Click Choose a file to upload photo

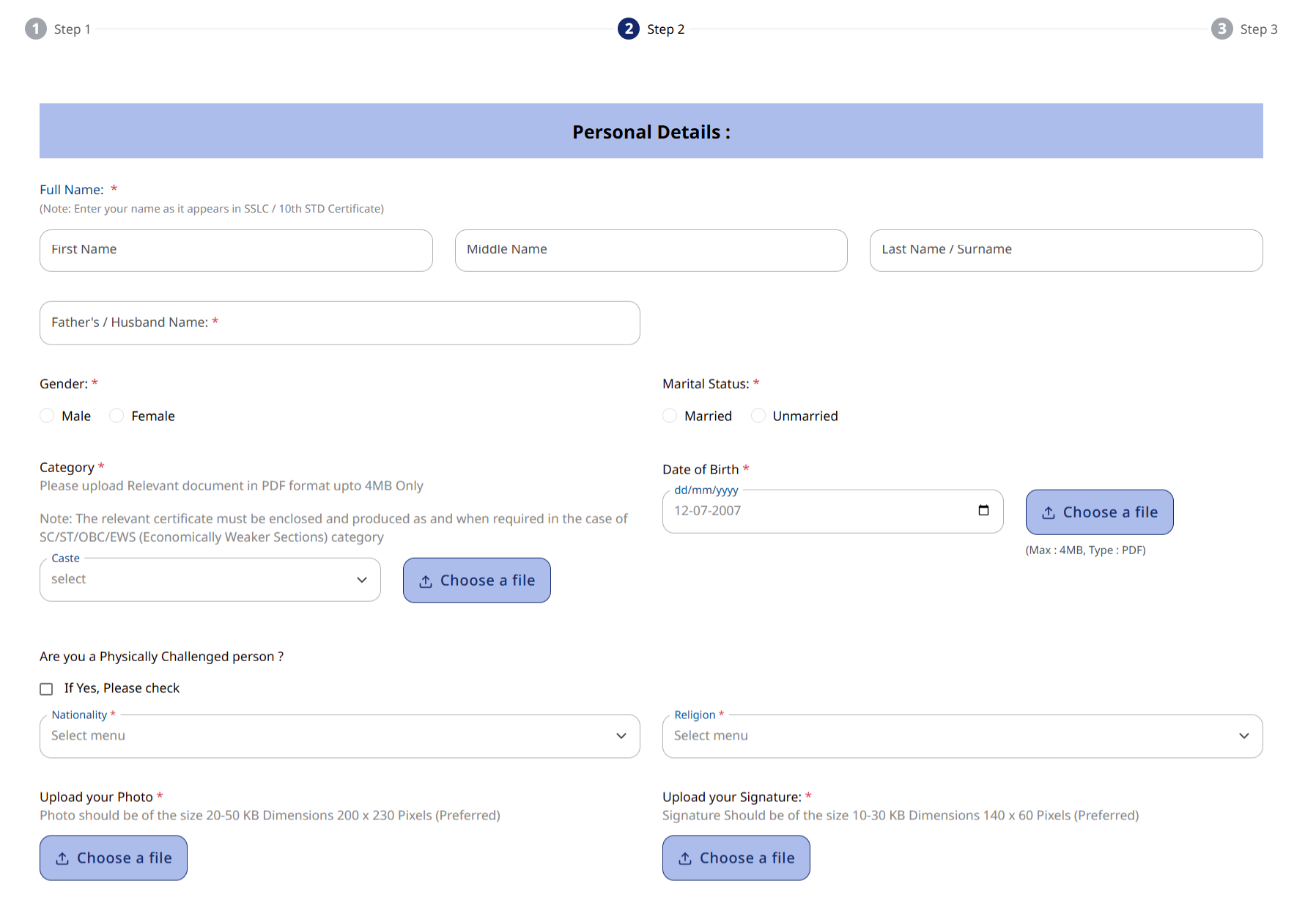tap(114, 858)
